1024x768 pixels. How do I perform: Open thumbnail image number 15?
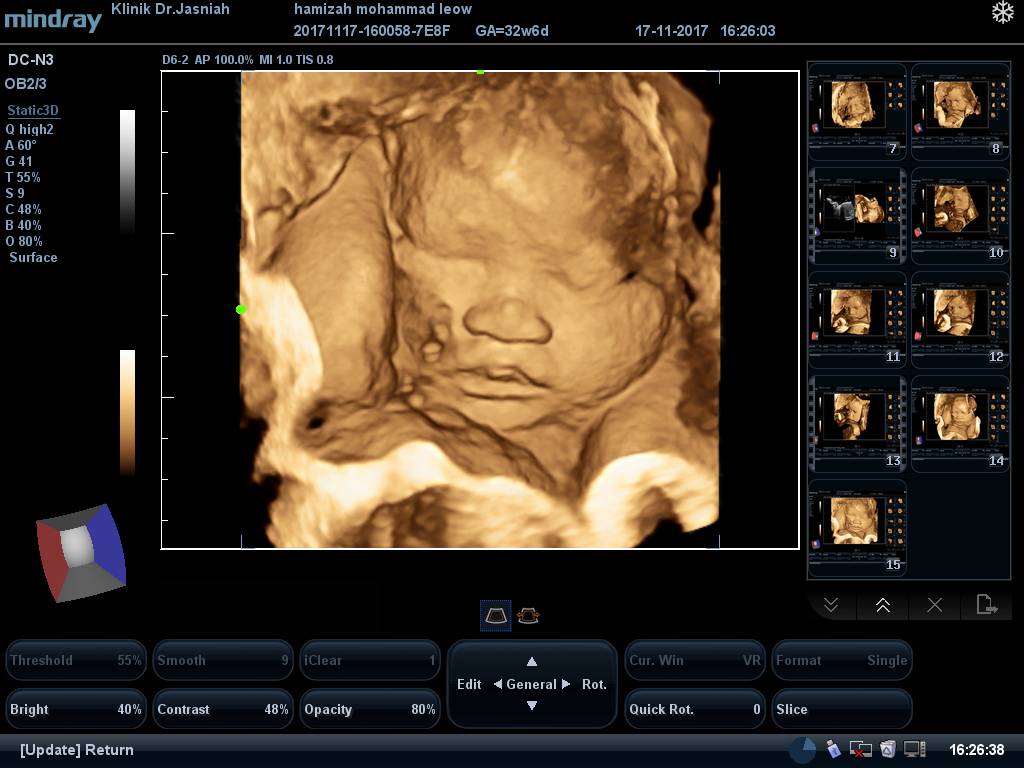click(x=857, y=525)
